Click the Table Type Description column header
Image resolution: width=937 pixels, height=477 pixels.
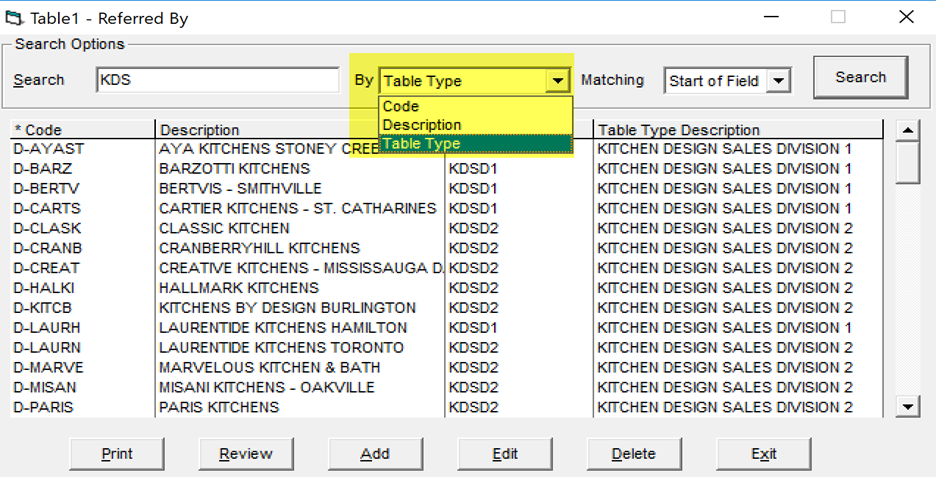point(738,130)
